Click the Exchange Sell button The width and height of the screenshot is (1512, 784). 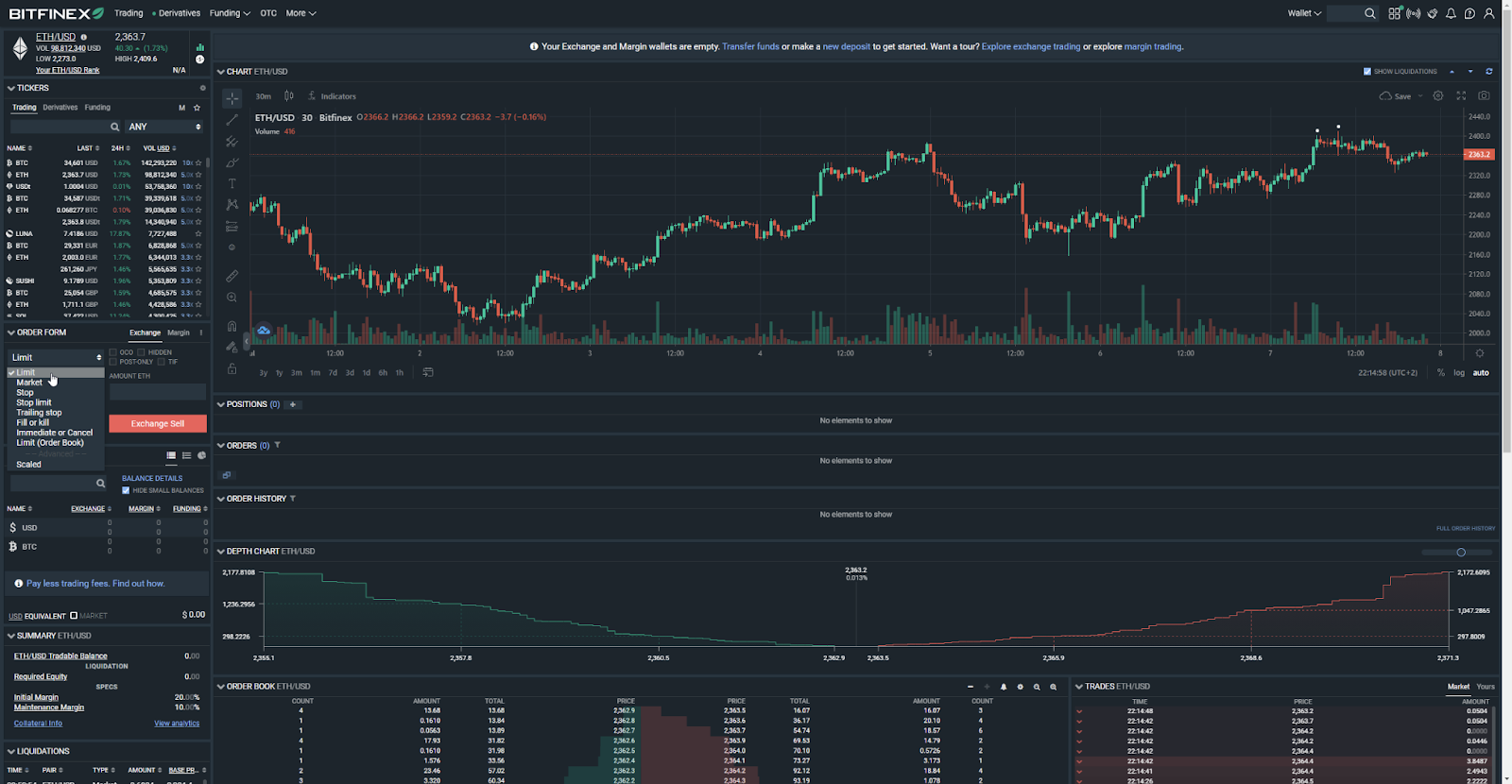click(x=158, y=424)
